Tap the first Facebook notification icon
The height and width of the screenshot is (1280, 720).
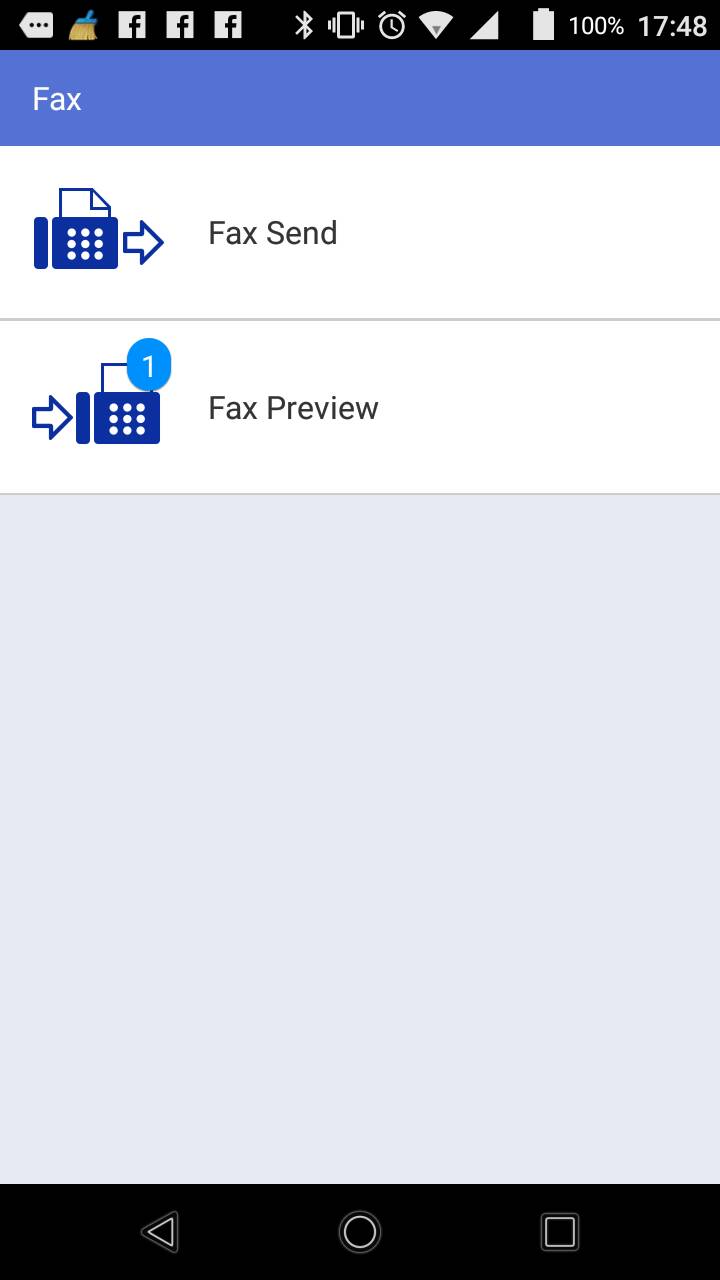[132, 25]
